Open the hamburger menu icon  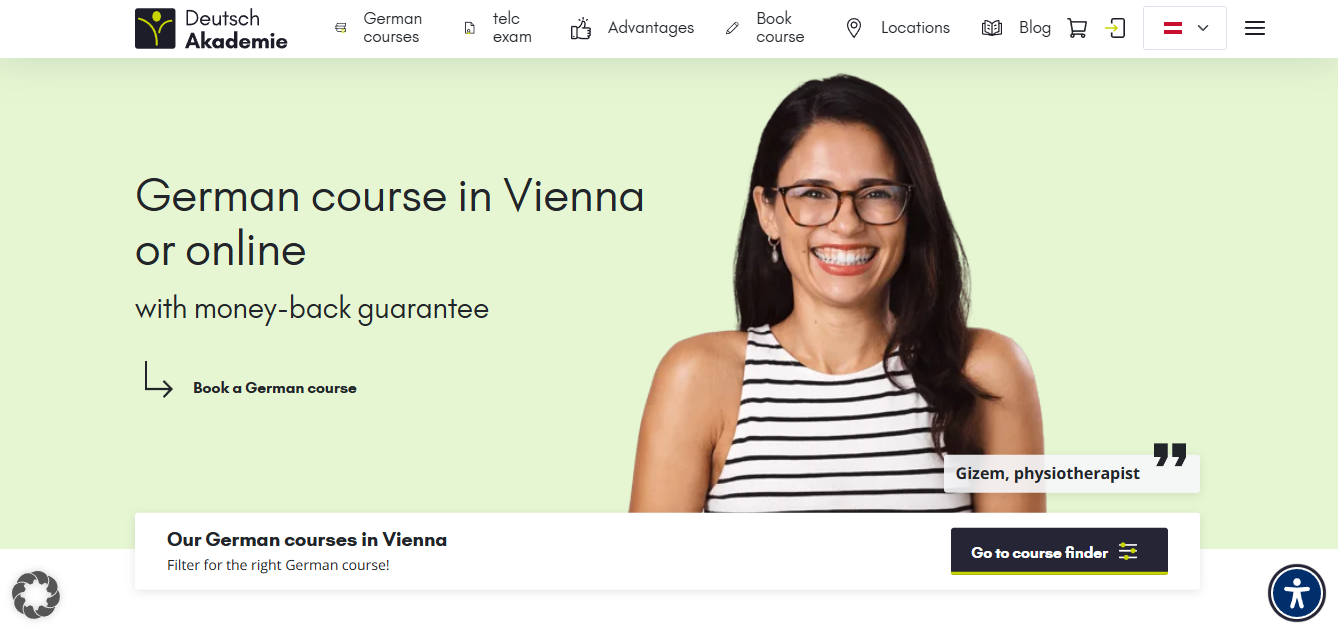[1255, 28]
